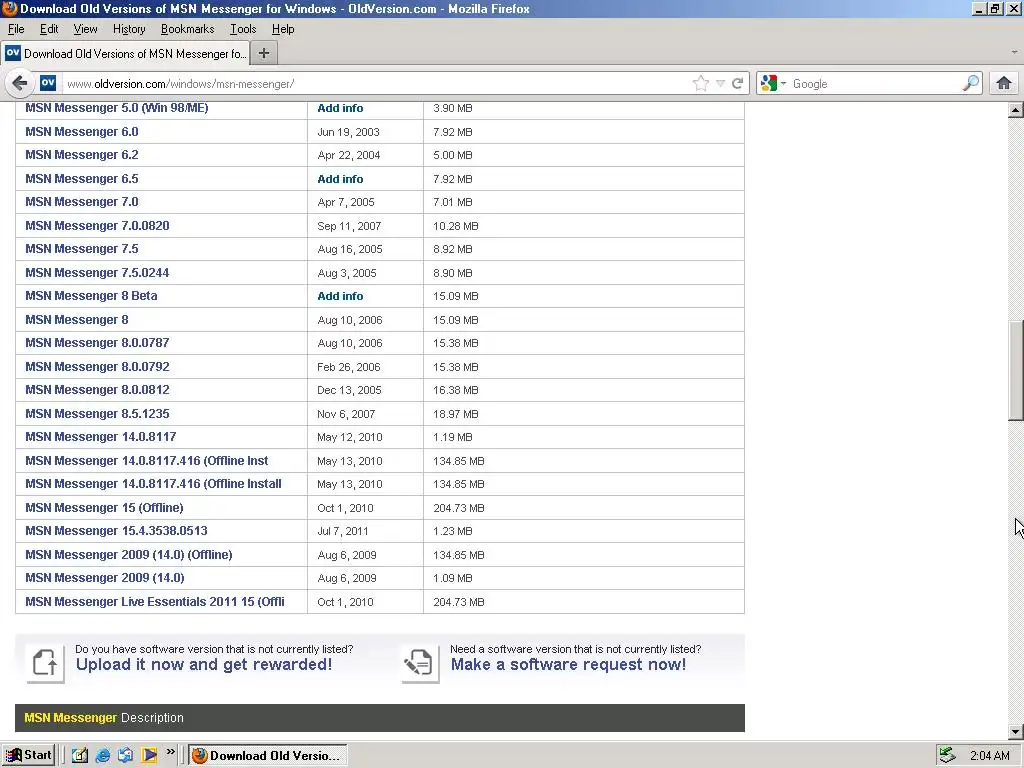This screenshot has height=768, width=1024.
Task: Click the OldVersion site identity icon in address bar
Action: point(48,83)
